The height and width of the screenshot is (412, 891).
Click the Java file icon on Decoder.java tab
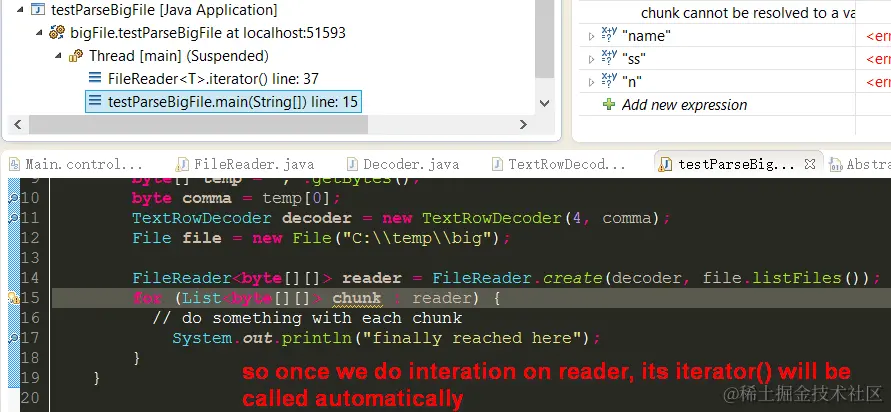point(352,165)
